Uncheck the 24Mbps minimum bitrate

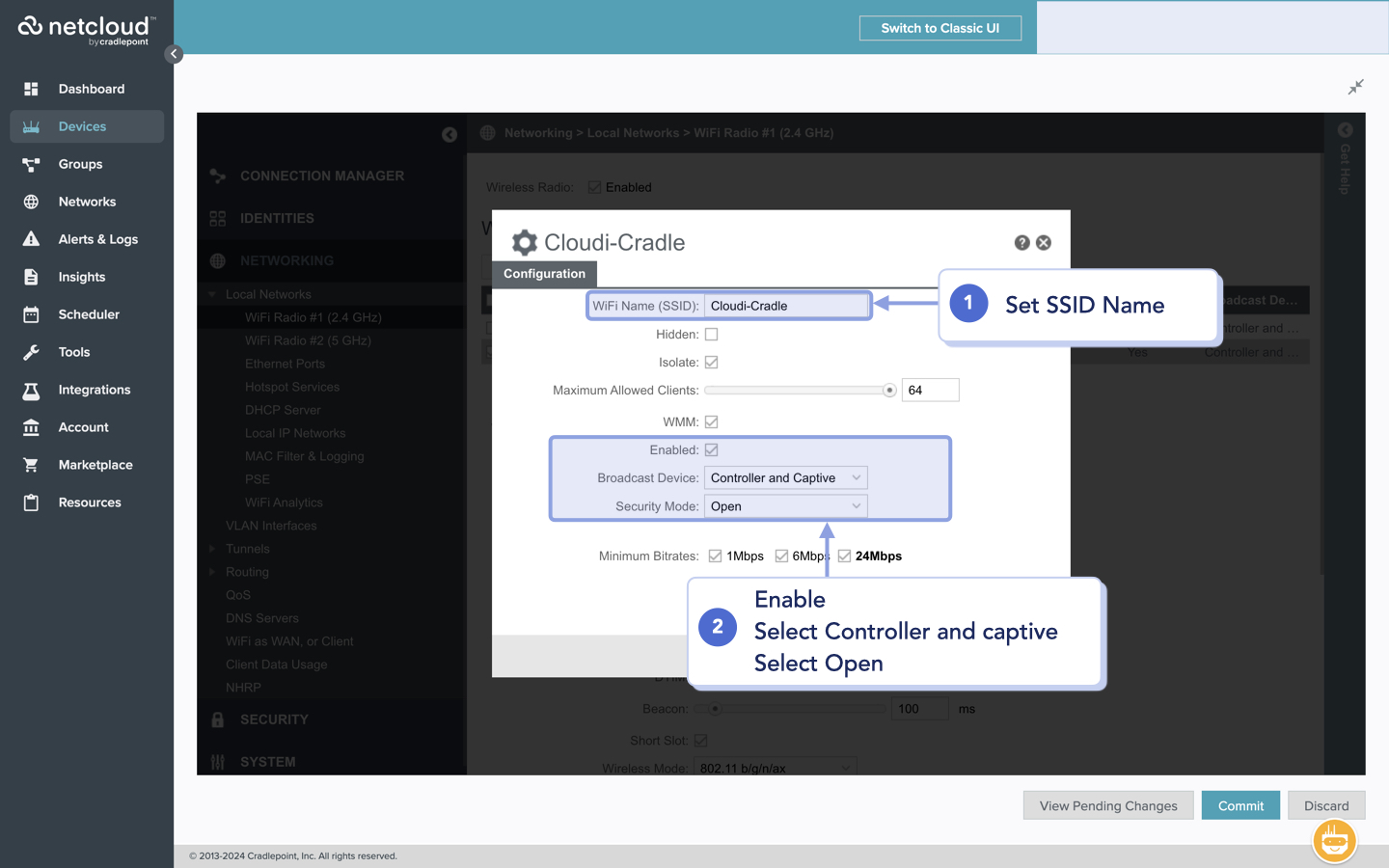(843, 556)
